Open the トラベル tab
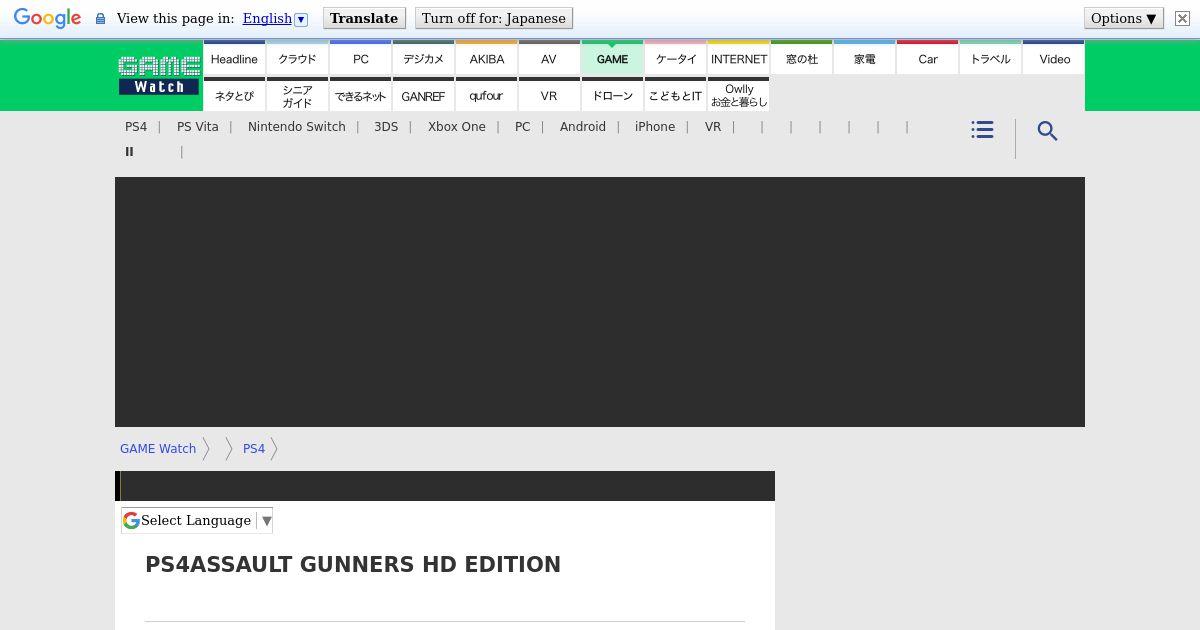Image resolution: width=1200 pixels, height=630 pixels. (990, 58)
